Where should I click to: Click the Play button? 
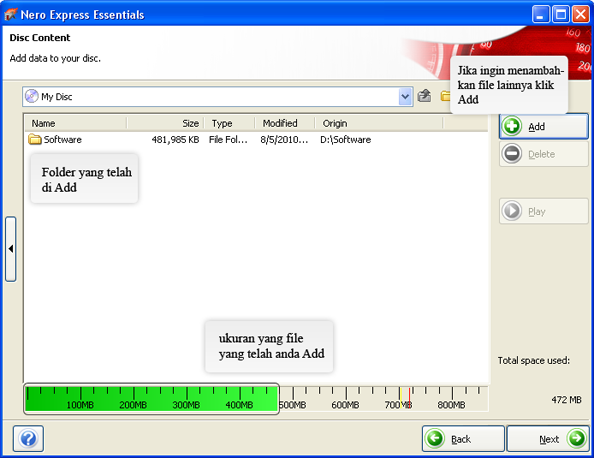coord(544,211)
